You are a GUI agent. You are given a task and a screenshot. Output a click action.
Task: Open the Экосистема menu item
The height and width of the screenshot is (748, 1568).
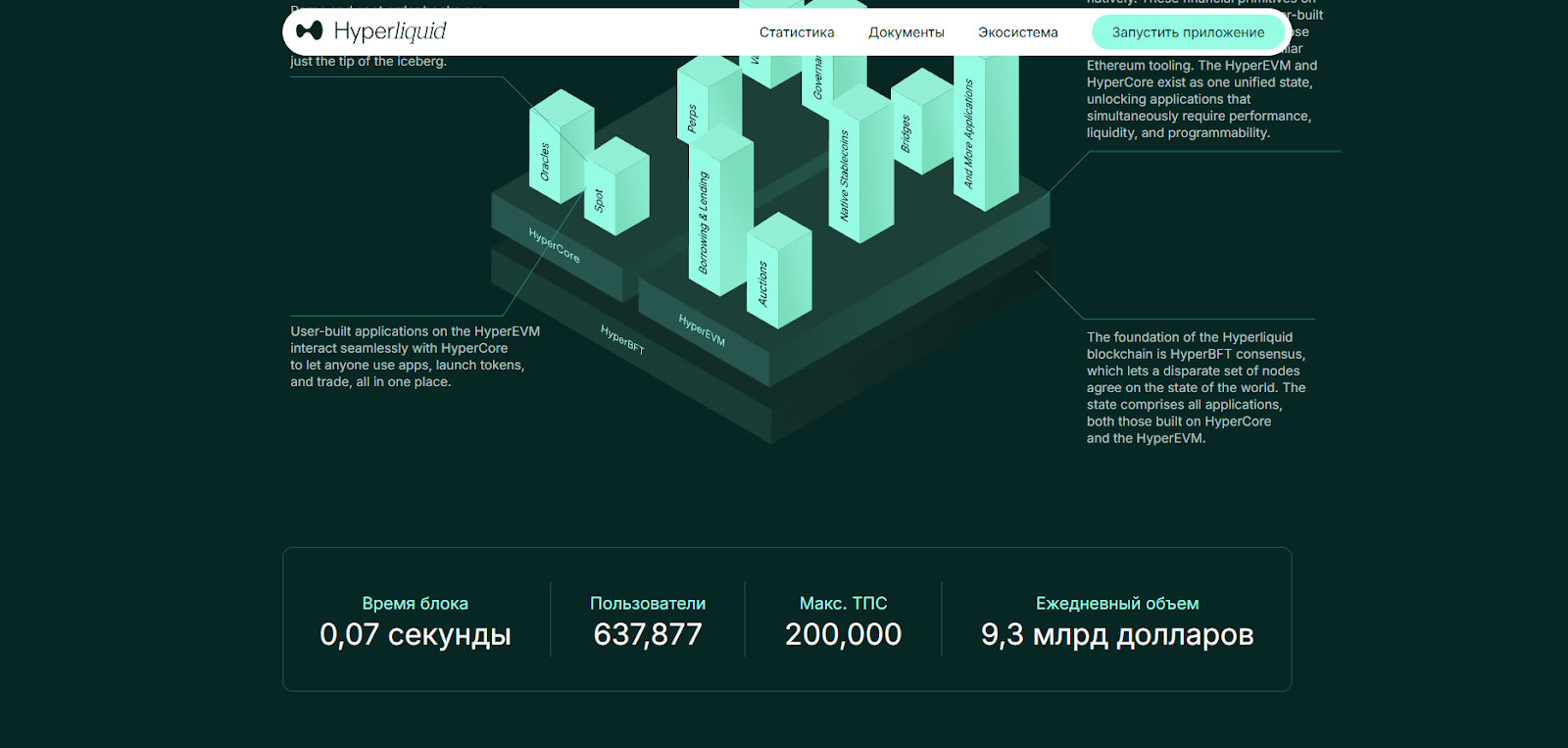coord(1018,32)
